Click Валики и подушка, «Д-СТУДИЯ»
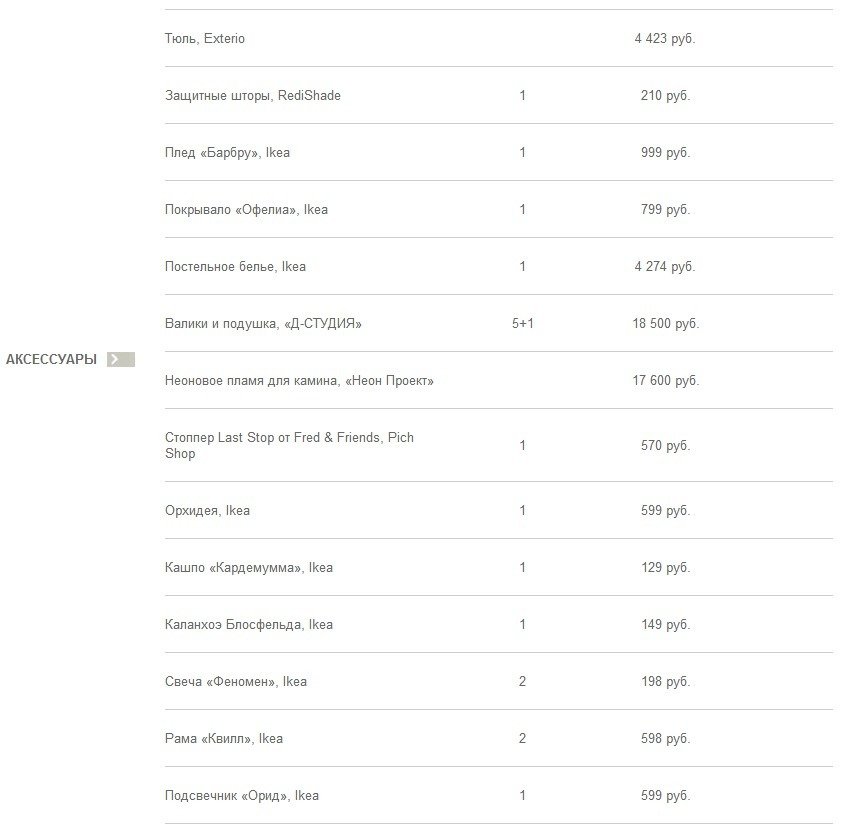The width and height of the screenshot is (841, 830). (263, 324)
